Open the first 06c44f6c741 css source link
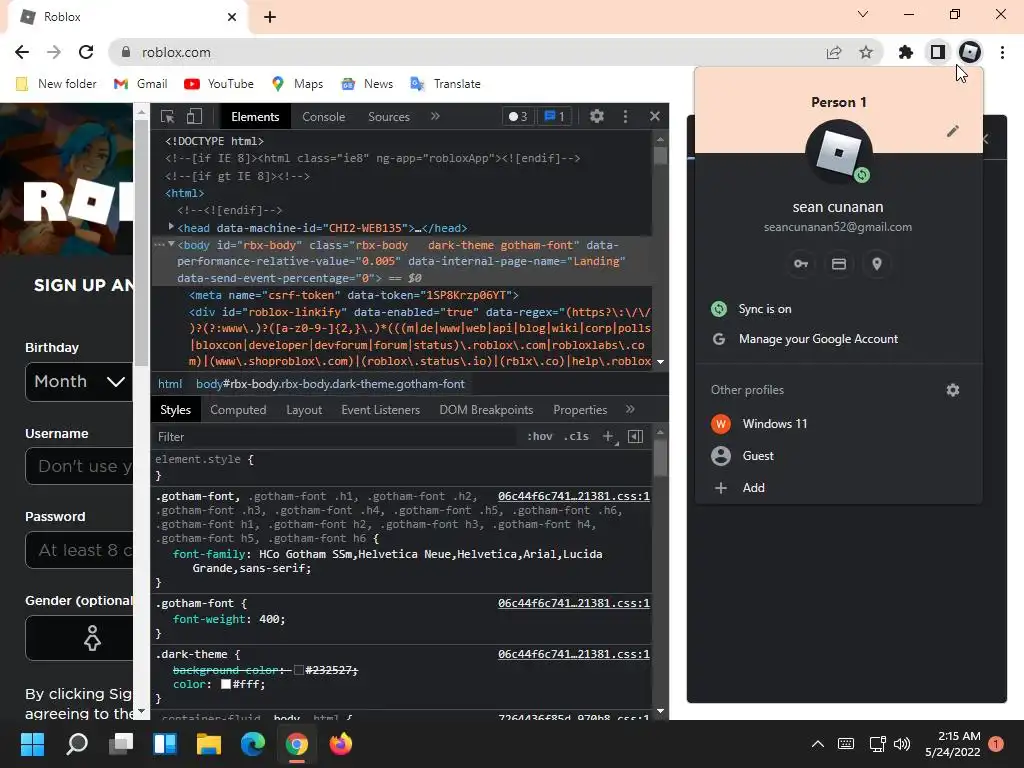The image size is (1024, 768). [x=573, y=496]
